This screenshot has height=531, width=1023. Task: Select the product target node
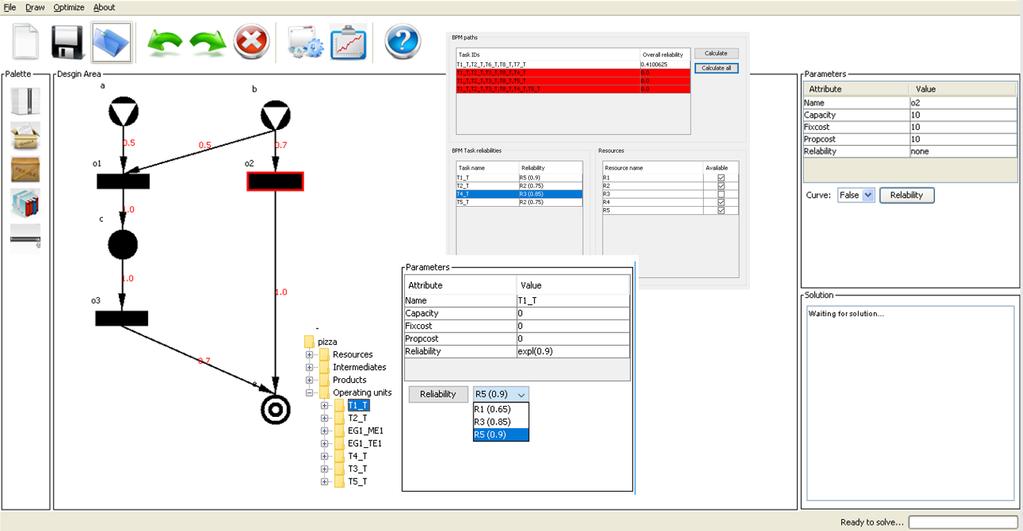pyautogui.click(x=275, y=409)
